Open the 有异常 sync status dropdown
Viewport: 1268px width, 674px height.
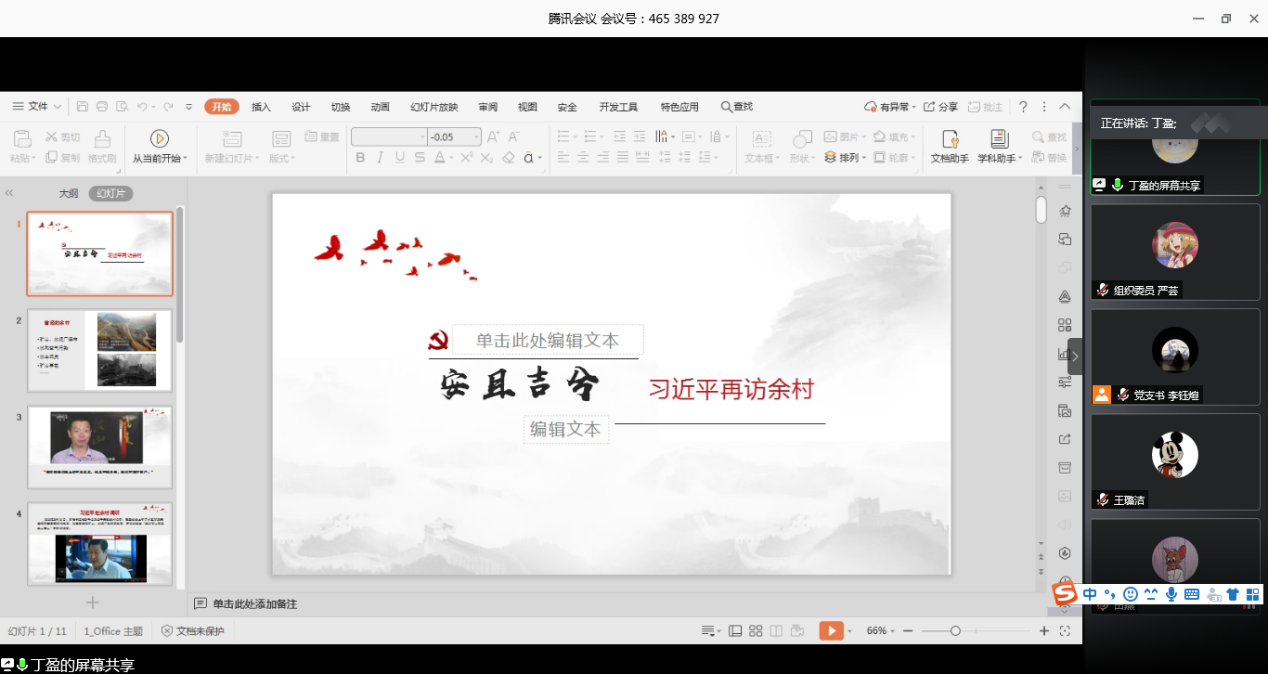coord(888,107)
